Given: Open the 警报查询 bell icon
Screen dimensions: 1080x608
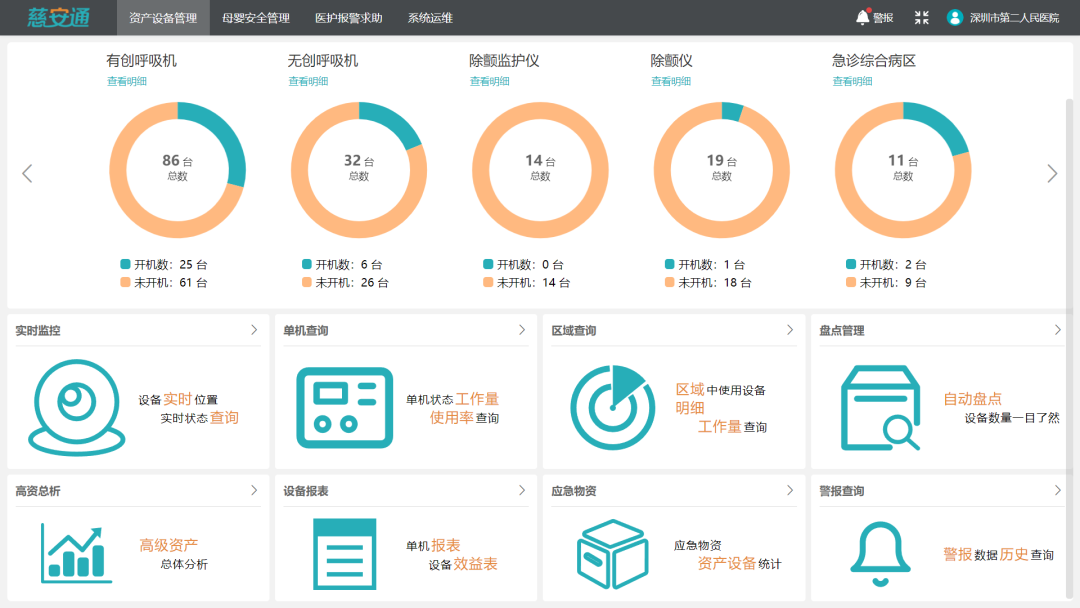Looking at the screenshot, I should pos(880,554).
